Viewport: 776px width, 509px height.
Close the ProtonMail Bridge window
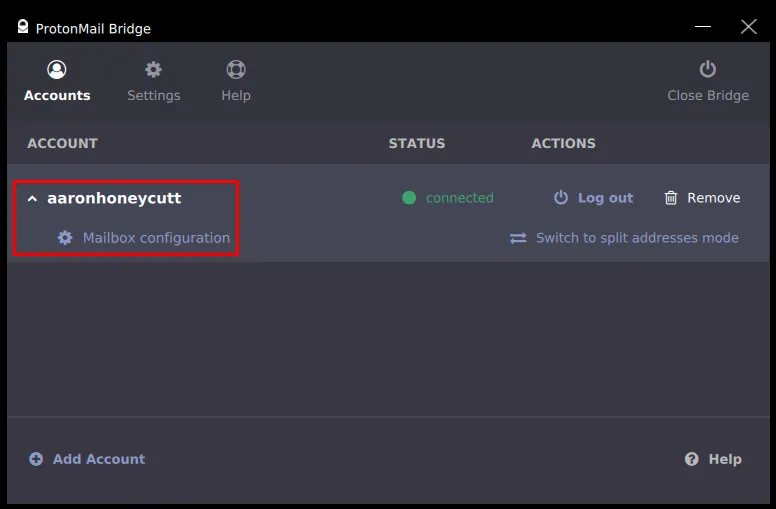749,26
